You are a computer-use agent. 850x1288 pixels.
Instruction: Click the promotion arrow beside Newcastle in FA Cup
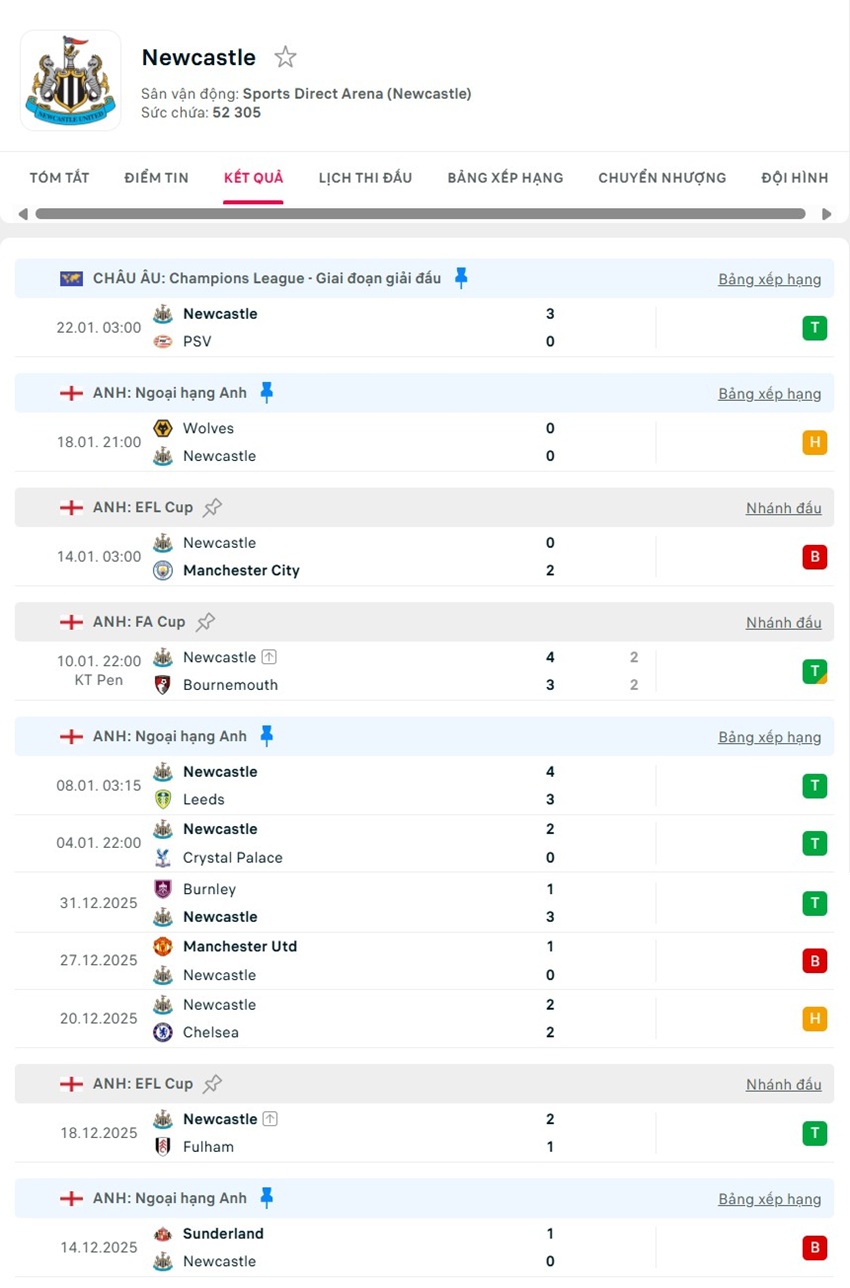coord(269,657)
